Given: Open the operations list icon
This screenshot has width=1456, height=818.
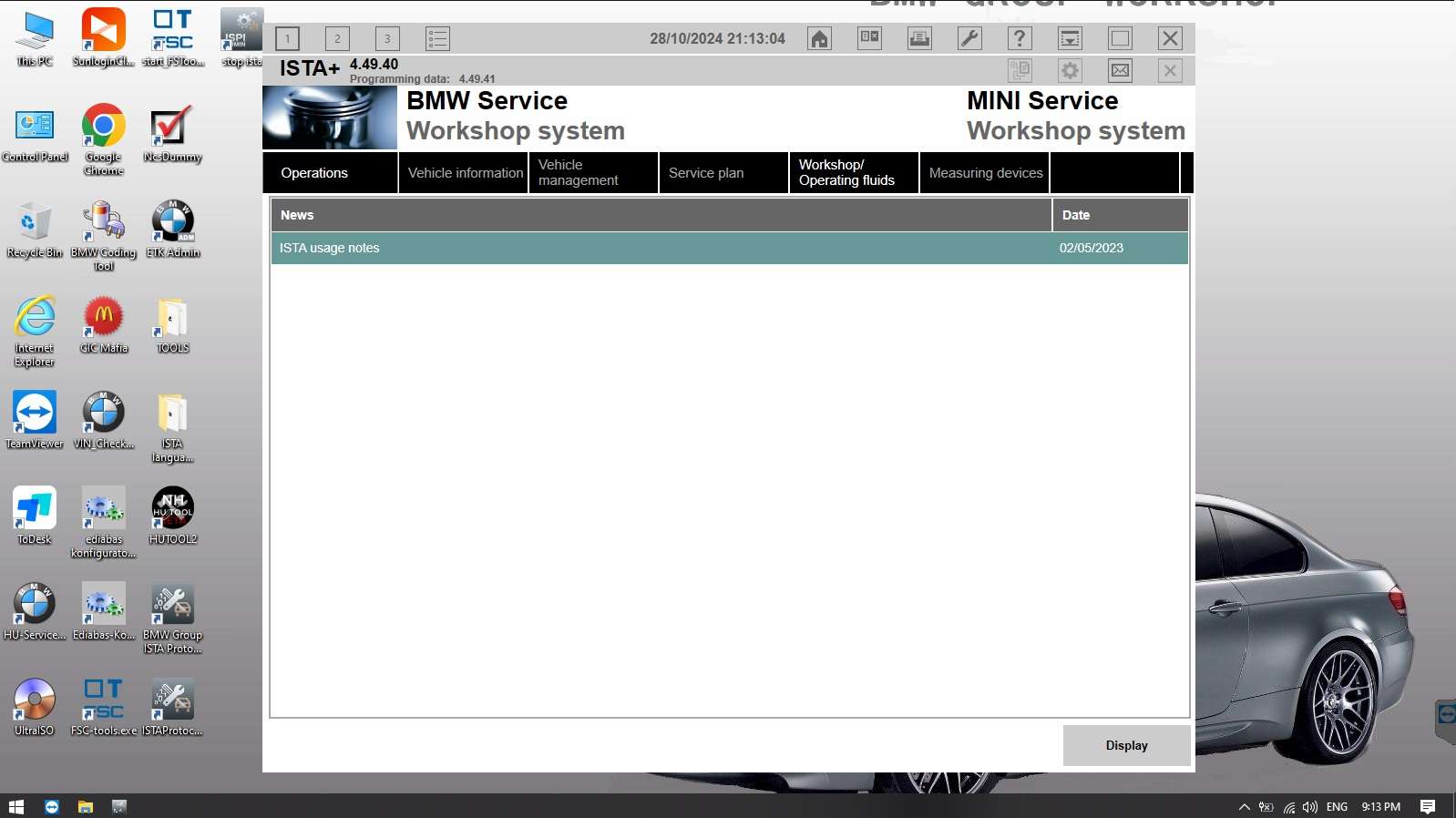Looking at the screenshot, I should pyautogui.click(x=437, y=38).
